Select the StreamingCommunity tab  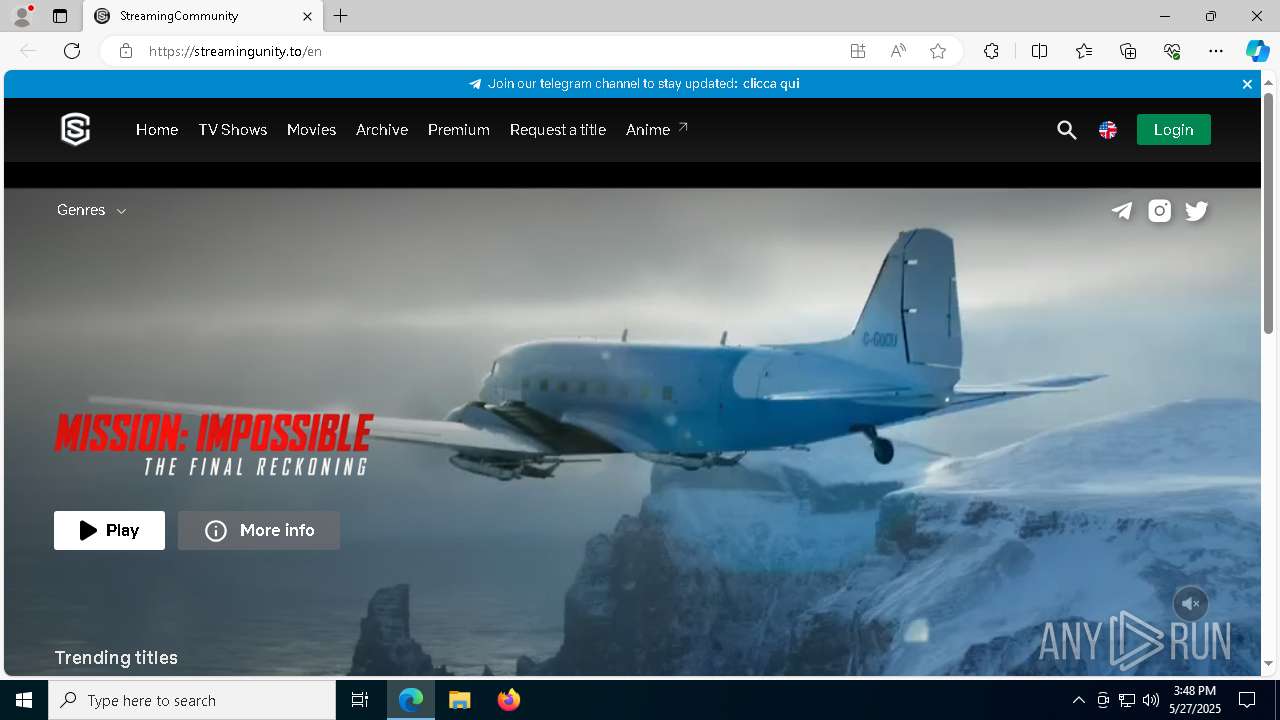201,16
